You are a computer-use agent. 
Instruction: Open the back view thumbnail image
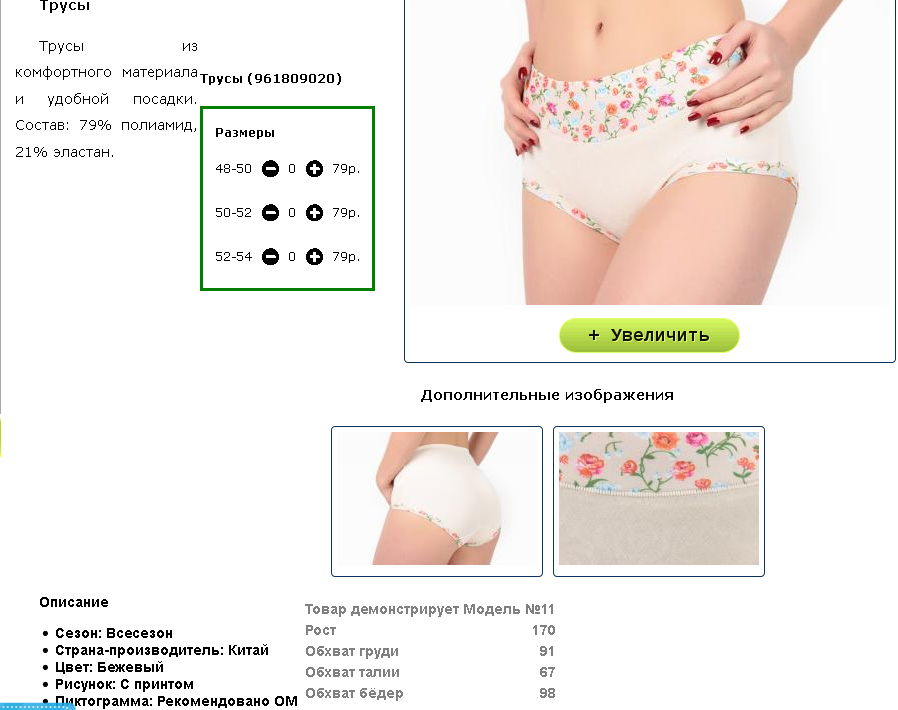(x=437, y=501)
